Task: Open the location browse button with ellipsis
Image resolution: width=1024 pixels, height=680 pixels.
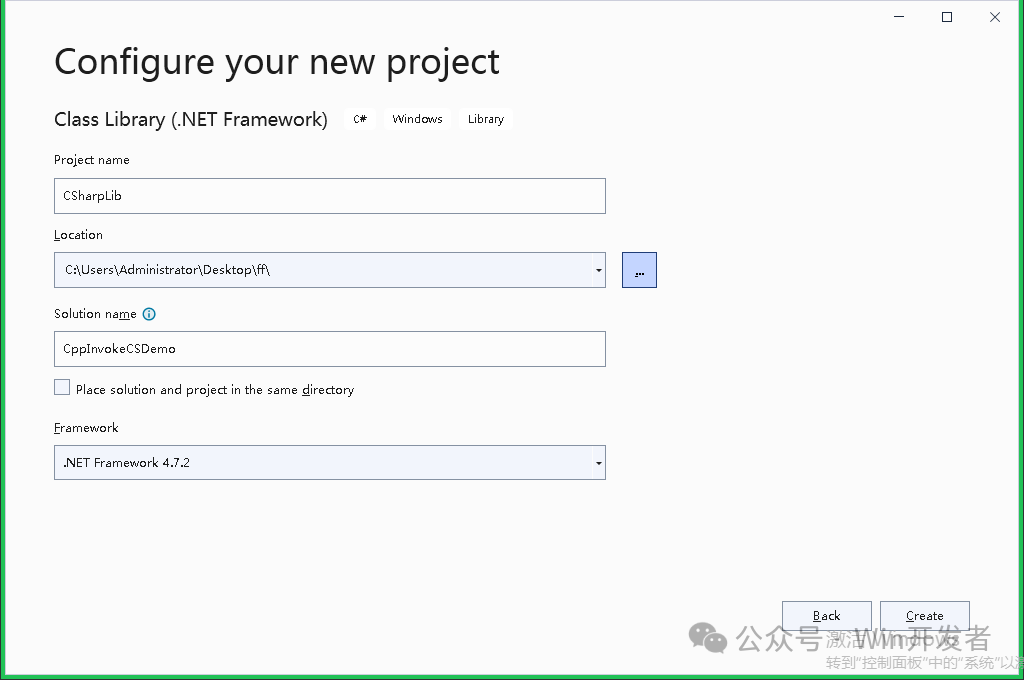Action: pyautogui.click(x=639, y=270)
